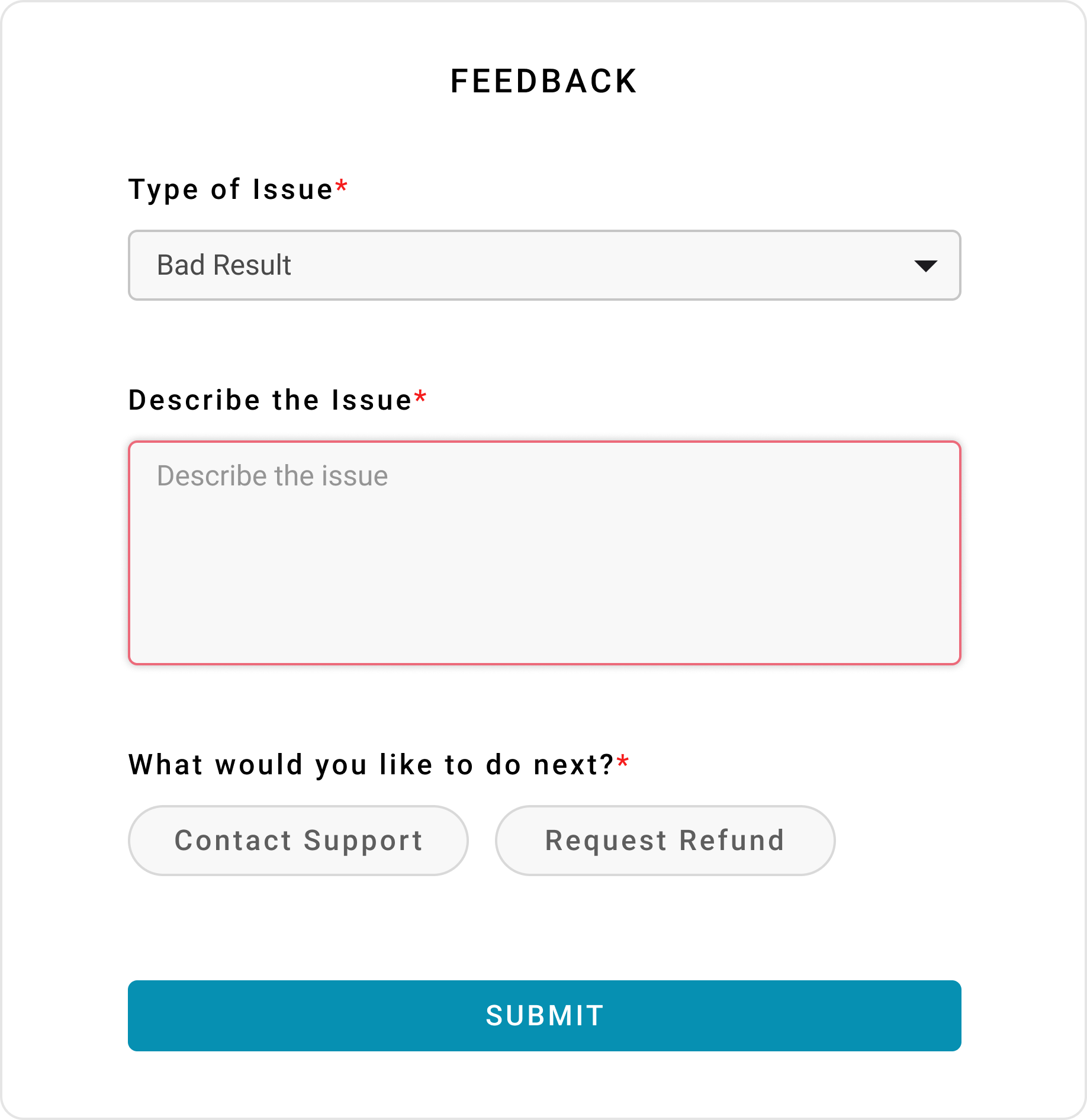
Task: Click the "Type of Issue" label
Action: pos(231,190)
